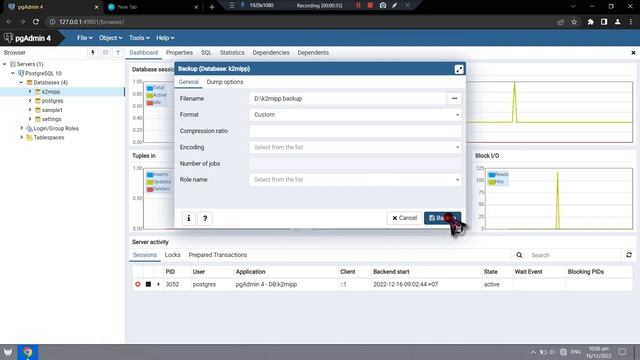The height and width of the screenshot is (360, 640).
Task: Switch to the New Tab browser tab
Action: [x=151, y=7]
